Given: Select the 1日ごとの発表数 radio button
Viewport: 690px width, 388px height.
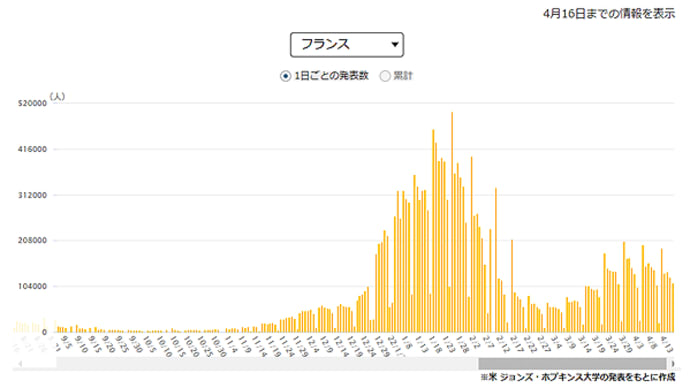Looking at the screenshot, I should click(x=286, y=76).
